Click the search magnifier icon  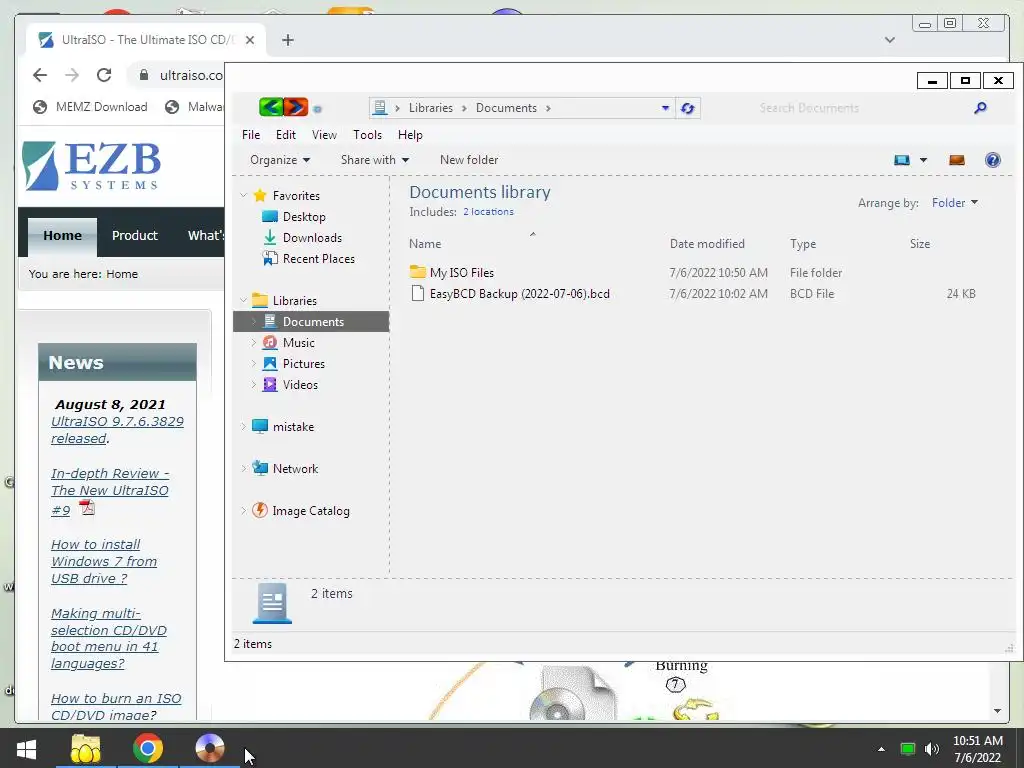pyautogui.click(x=980, y=108)
